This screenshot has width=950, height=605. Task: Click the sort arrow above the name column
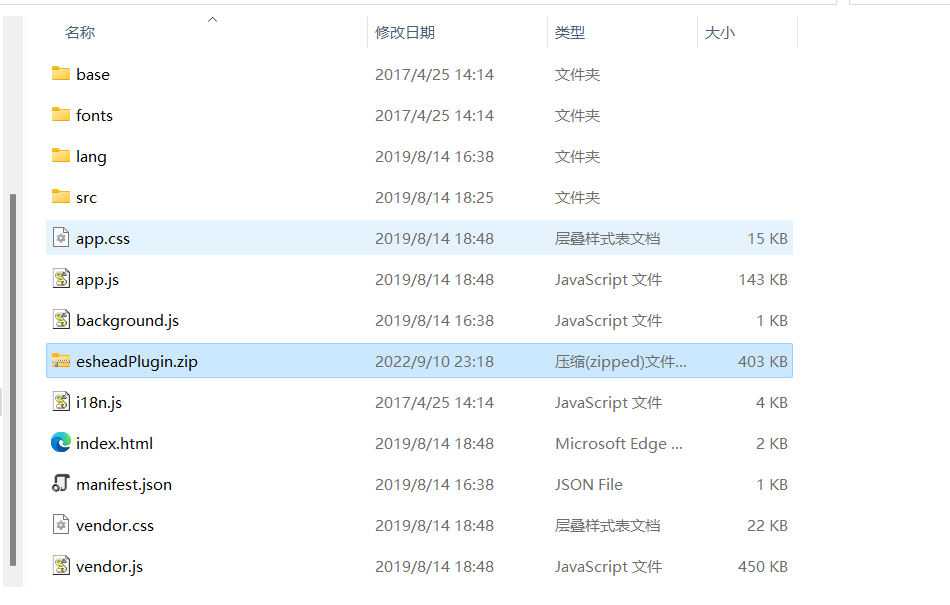click(x=212, y=17)
